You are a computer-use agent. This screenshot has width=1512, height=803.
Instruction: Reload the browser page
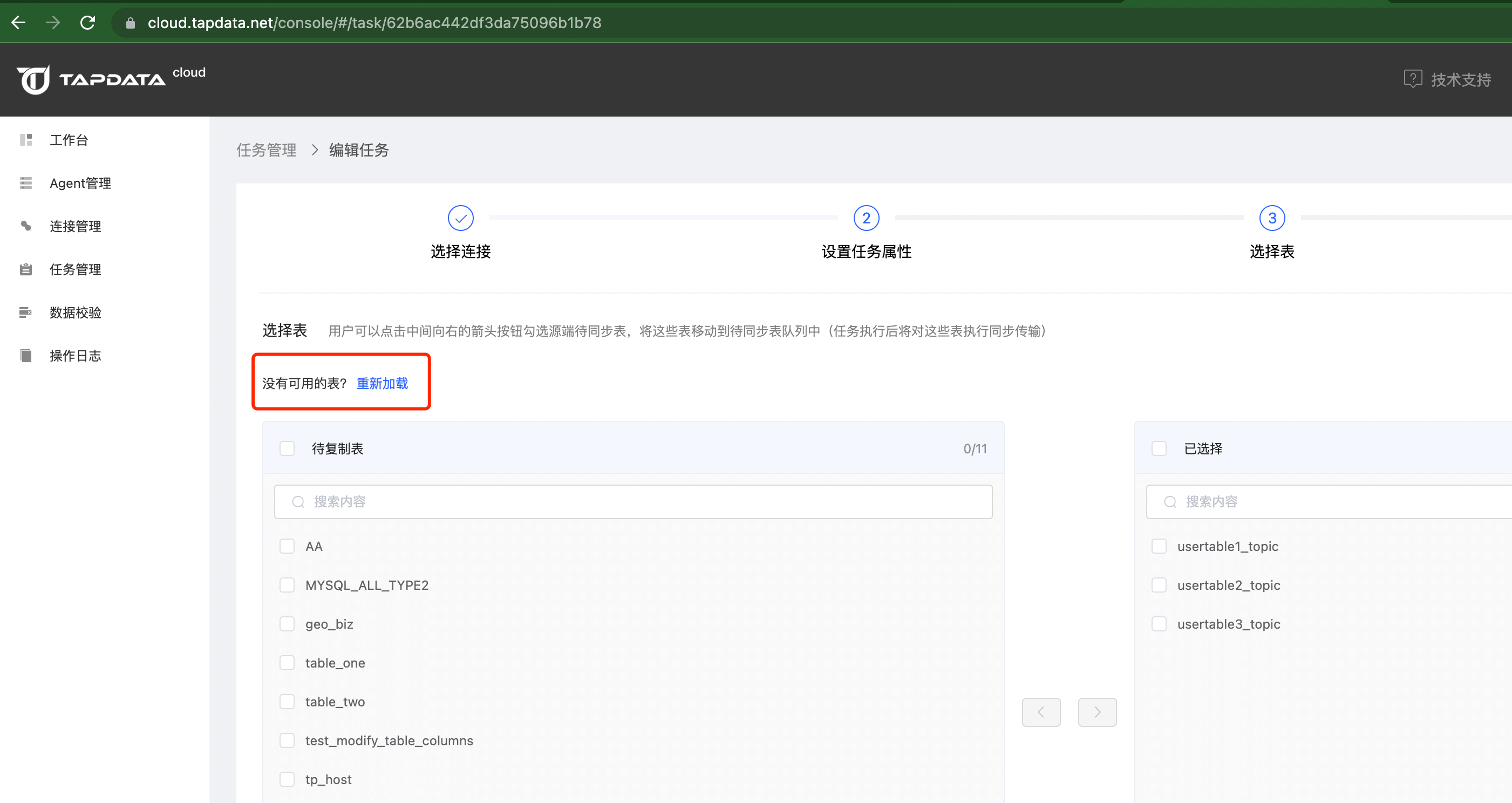point(88,23)
